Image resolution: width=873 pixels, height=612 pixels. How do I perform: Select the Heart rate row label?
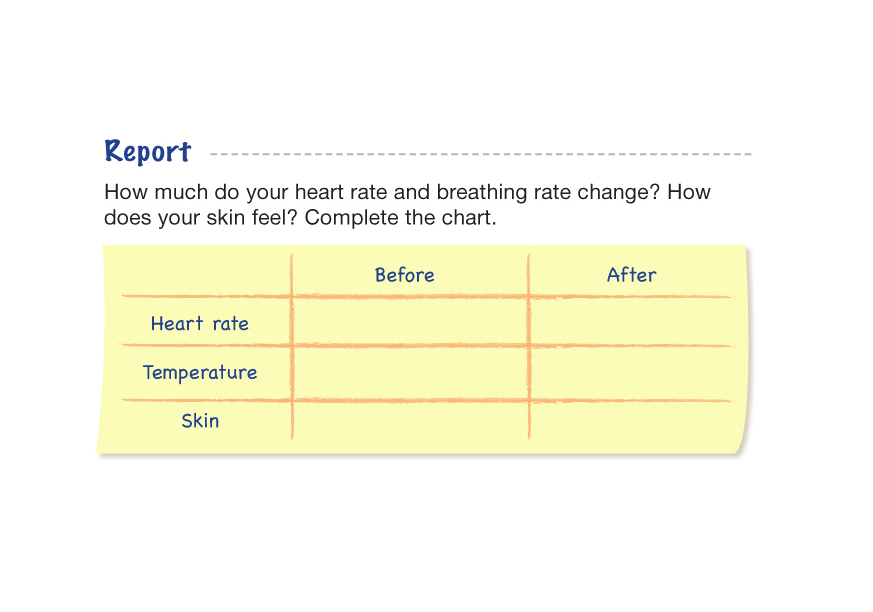click(x=199, y=324)
